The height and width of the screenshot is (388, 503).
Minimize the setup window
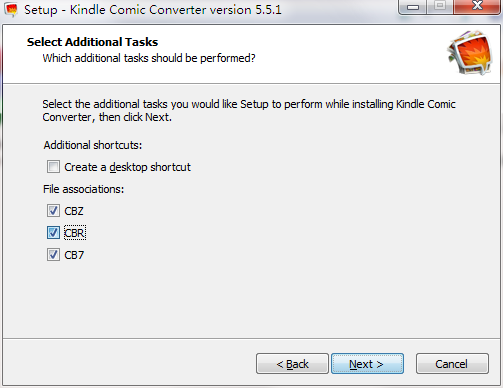tap(413, 7)
